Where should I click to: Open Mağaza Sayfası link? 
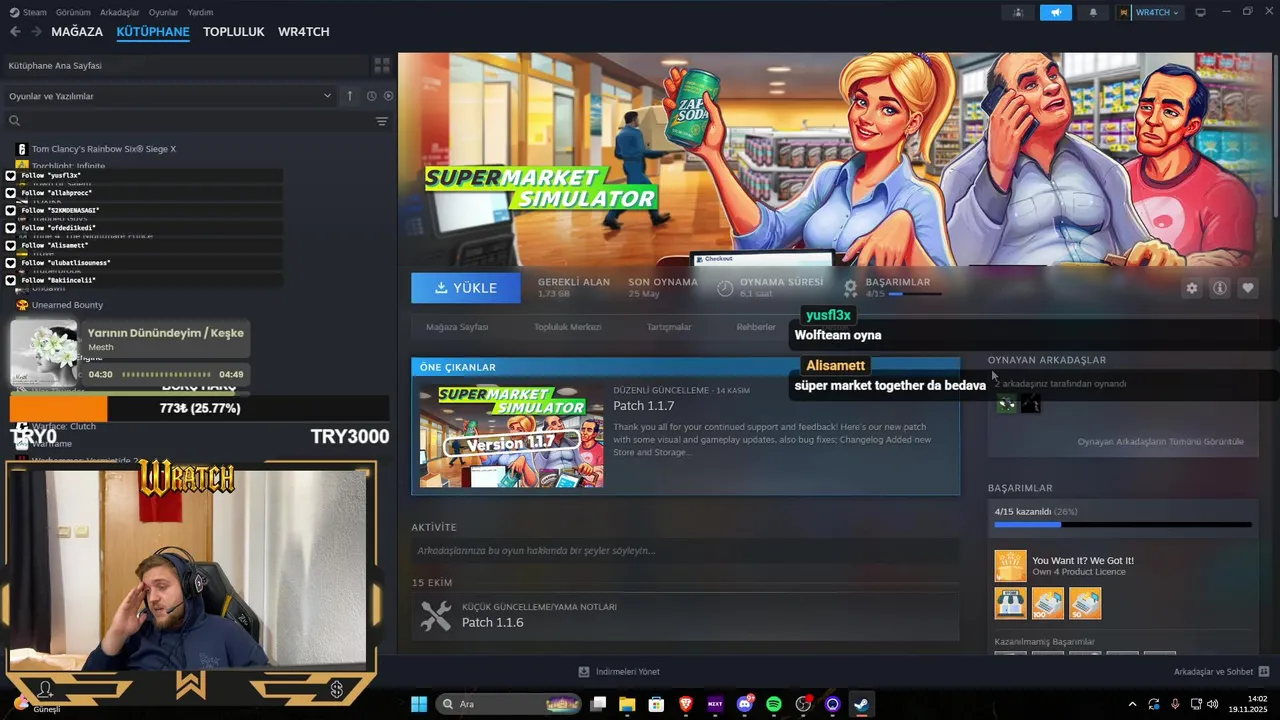tap(457, 327)
